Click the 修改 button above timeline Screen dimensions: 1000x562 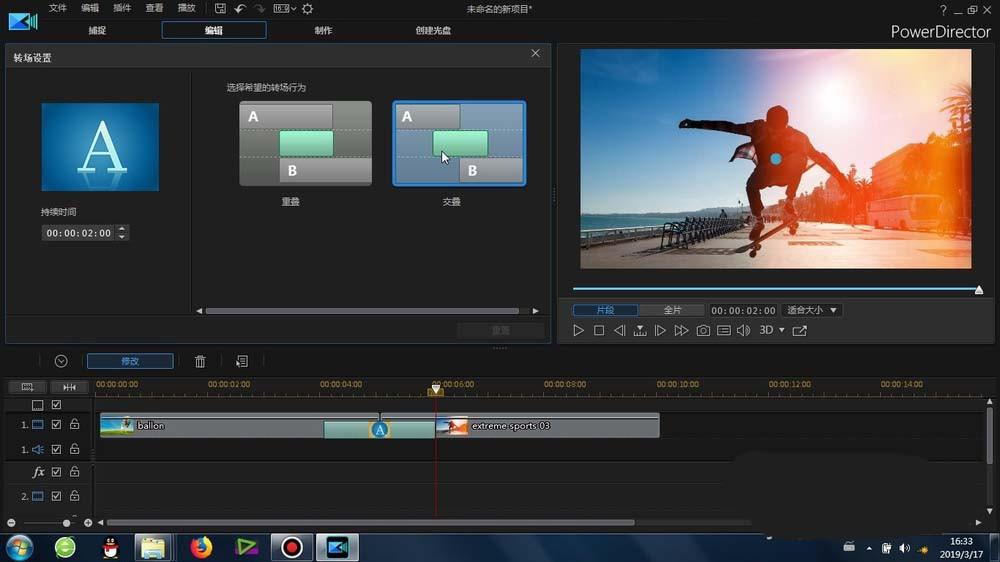pos(130,361)
